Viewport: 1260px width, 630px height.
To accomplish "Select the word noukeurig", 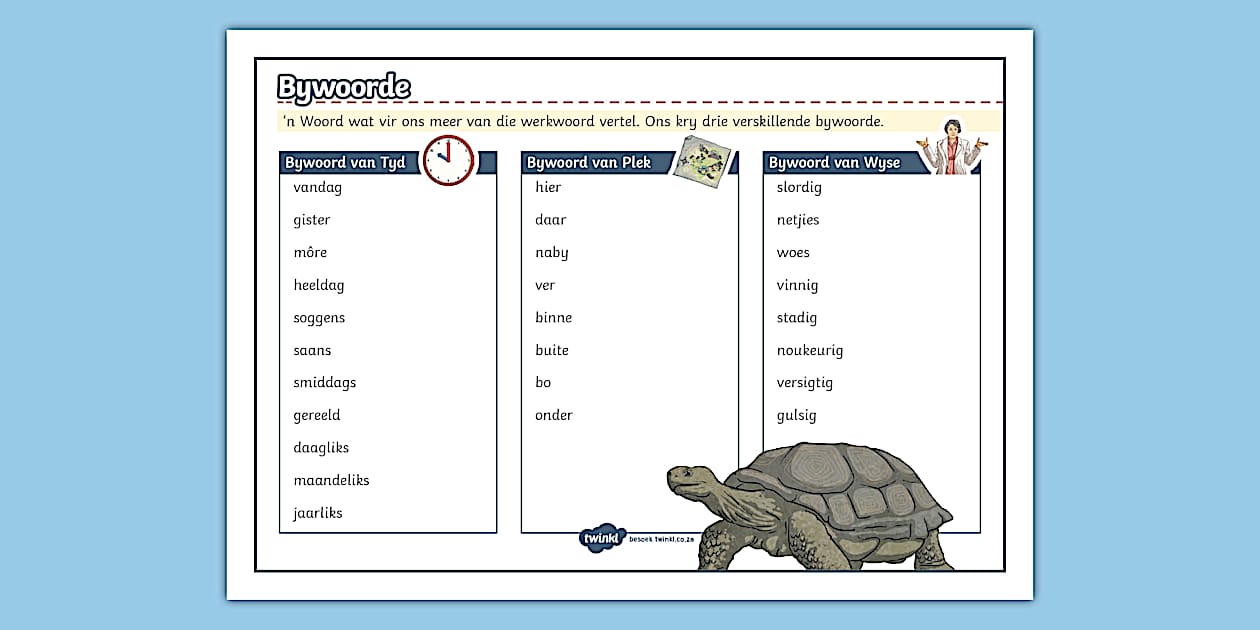I will (810, 351).
